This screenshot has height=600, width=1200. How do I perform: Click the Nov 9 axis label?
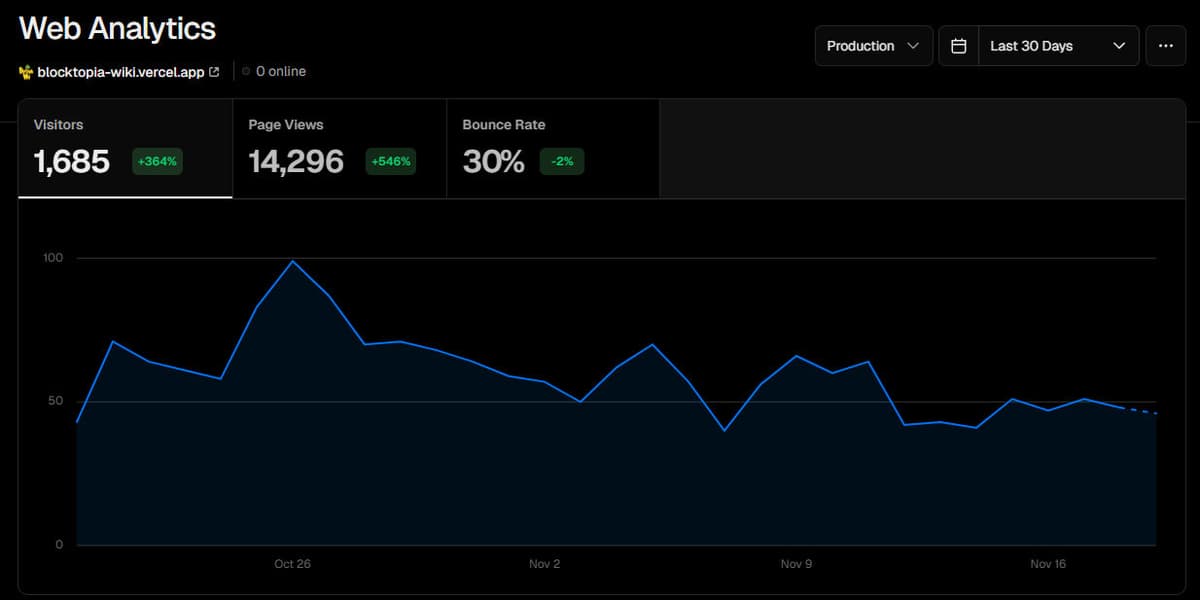pyautogui.click(x=796, y=564)
